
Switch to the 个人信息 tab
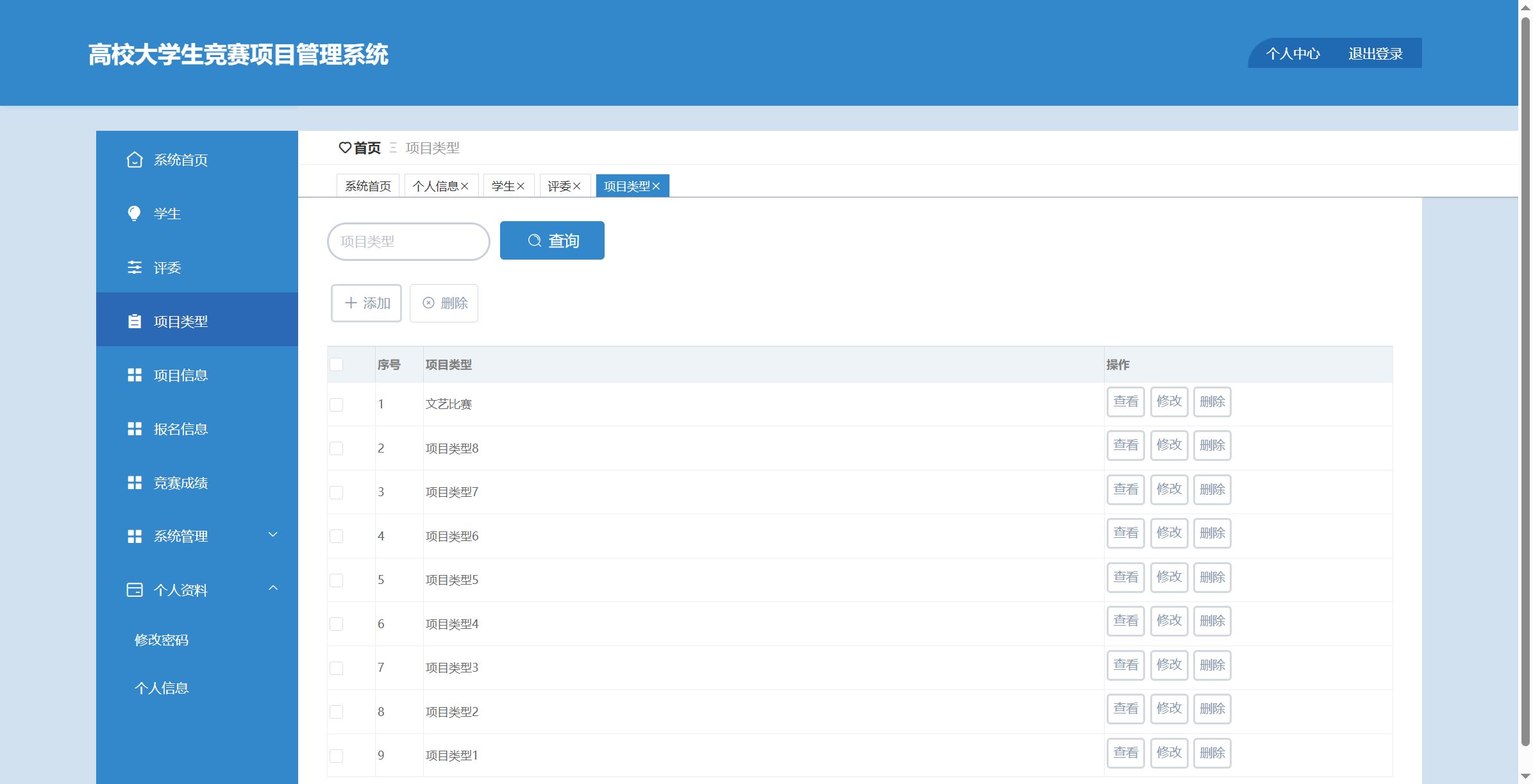[435, 186]
